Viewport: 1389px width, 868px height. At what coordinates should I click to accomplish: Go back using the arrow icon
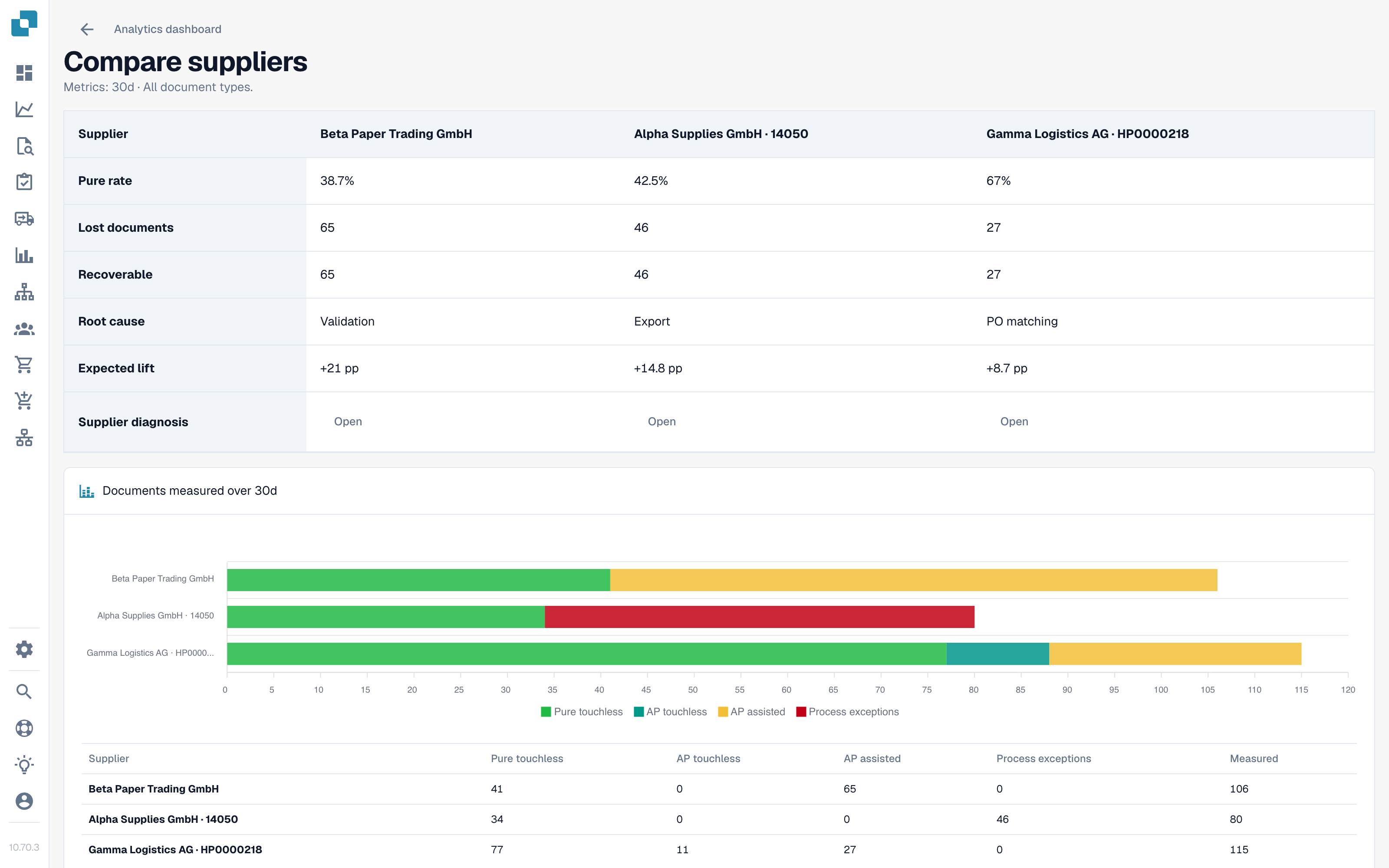click(x=87, y=29)
